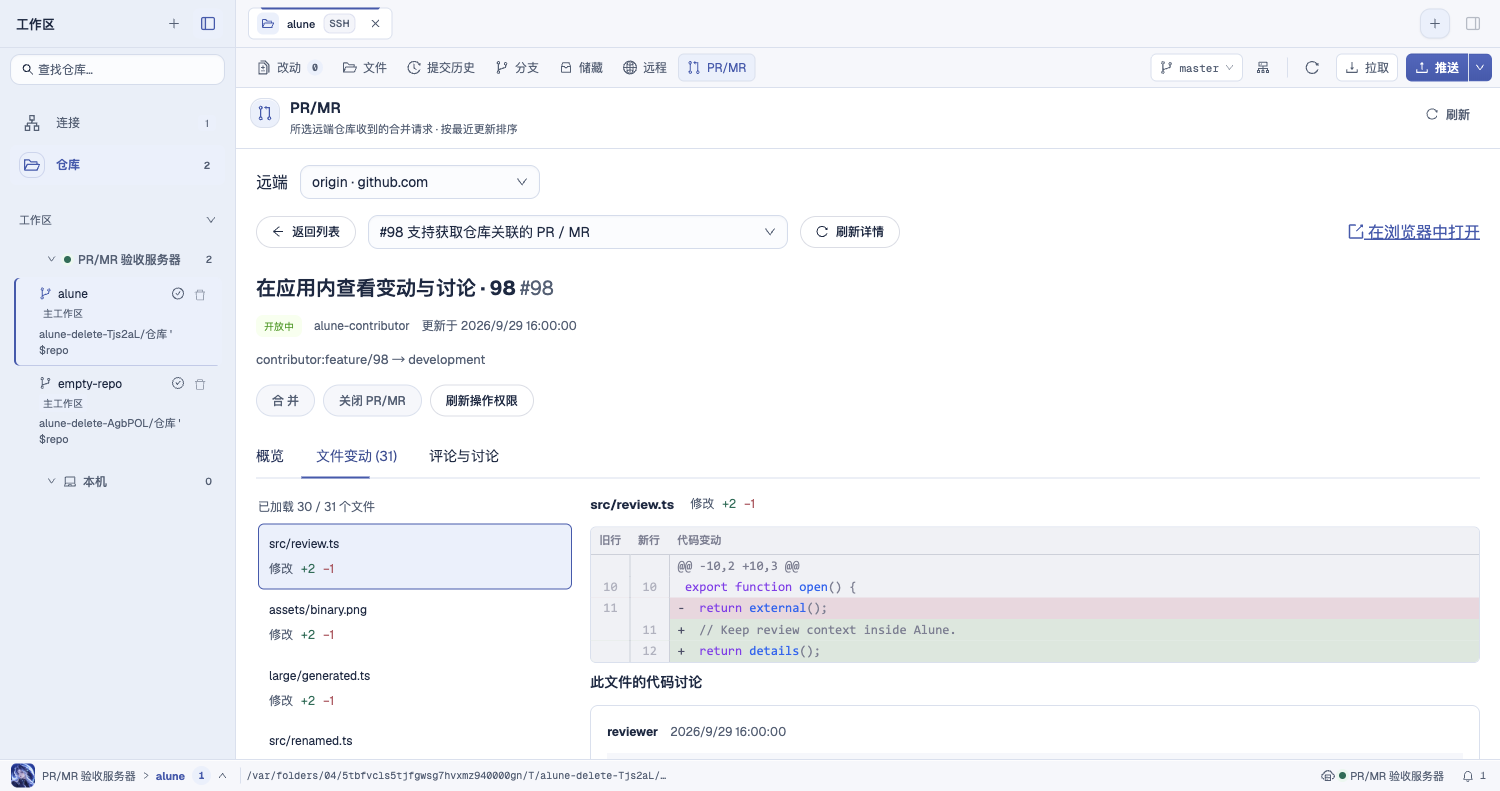This screenshot has width=1500, height=791.
Task: Toggle the right side panel icon
Action: pos(1473,23)
